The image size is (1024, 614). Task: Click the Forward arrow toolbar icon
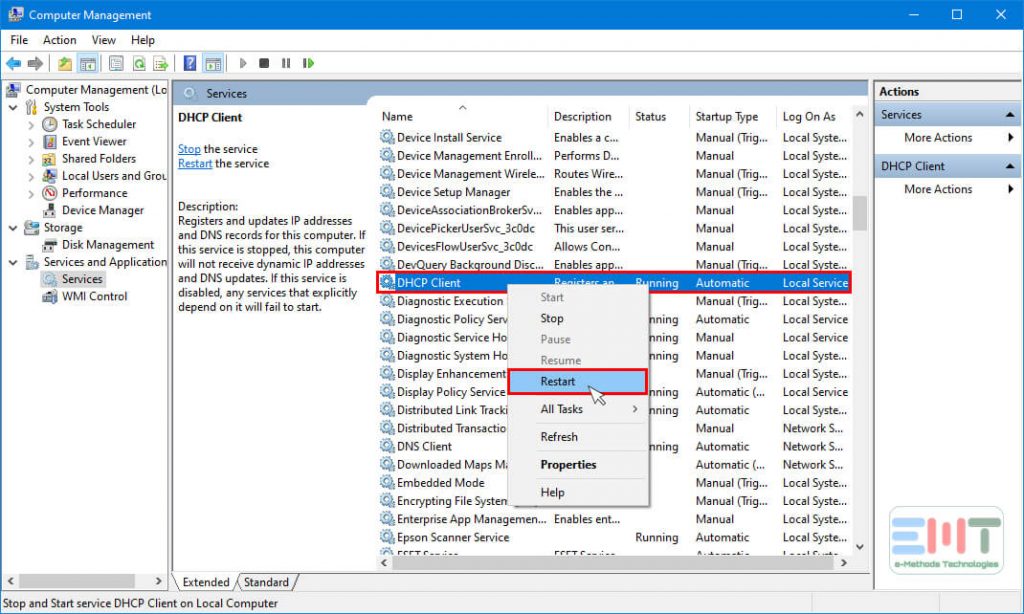(35, 63)
